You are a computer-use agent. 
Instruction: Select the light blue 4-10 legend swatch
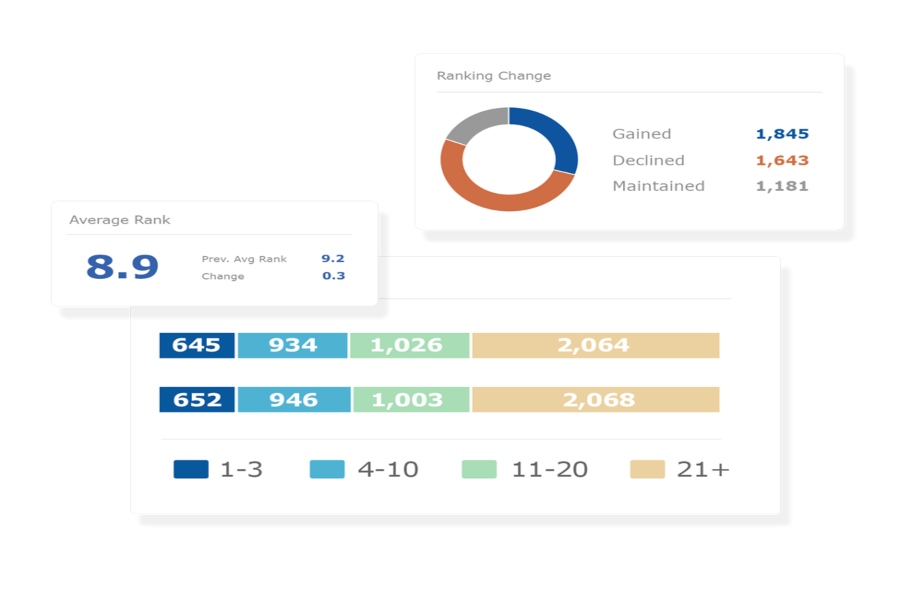coord(327,469)
